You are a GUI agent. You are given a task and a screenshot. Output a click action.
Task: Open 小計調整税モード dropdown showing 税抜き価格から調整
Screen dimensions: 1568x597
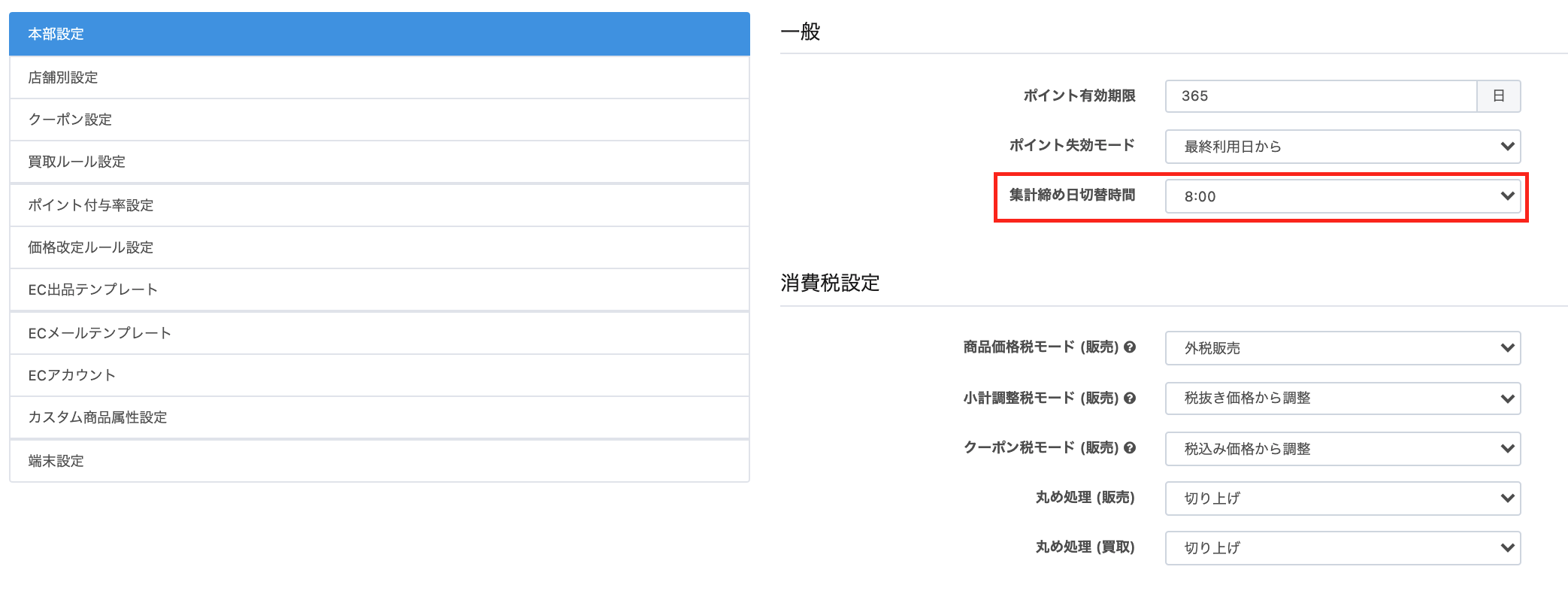(x=1342, y=399)
